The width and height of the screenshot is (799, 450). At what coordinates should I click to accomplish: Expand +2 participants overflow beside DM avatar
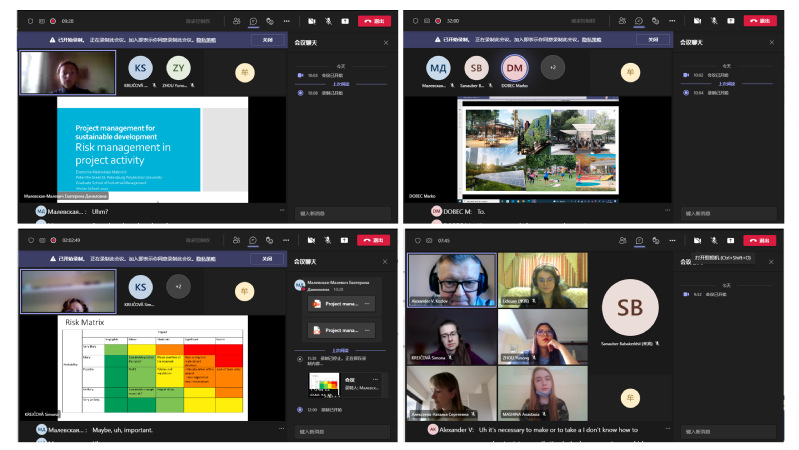tap(553, 68)
